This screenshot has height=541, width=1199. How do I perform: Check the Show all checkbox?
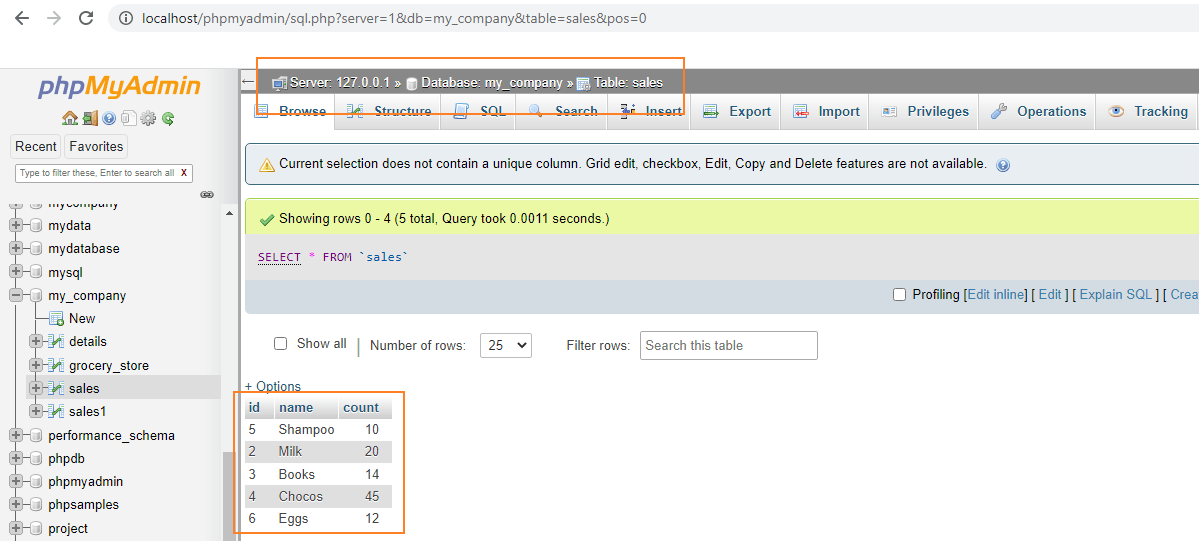(x=281, y=344)
